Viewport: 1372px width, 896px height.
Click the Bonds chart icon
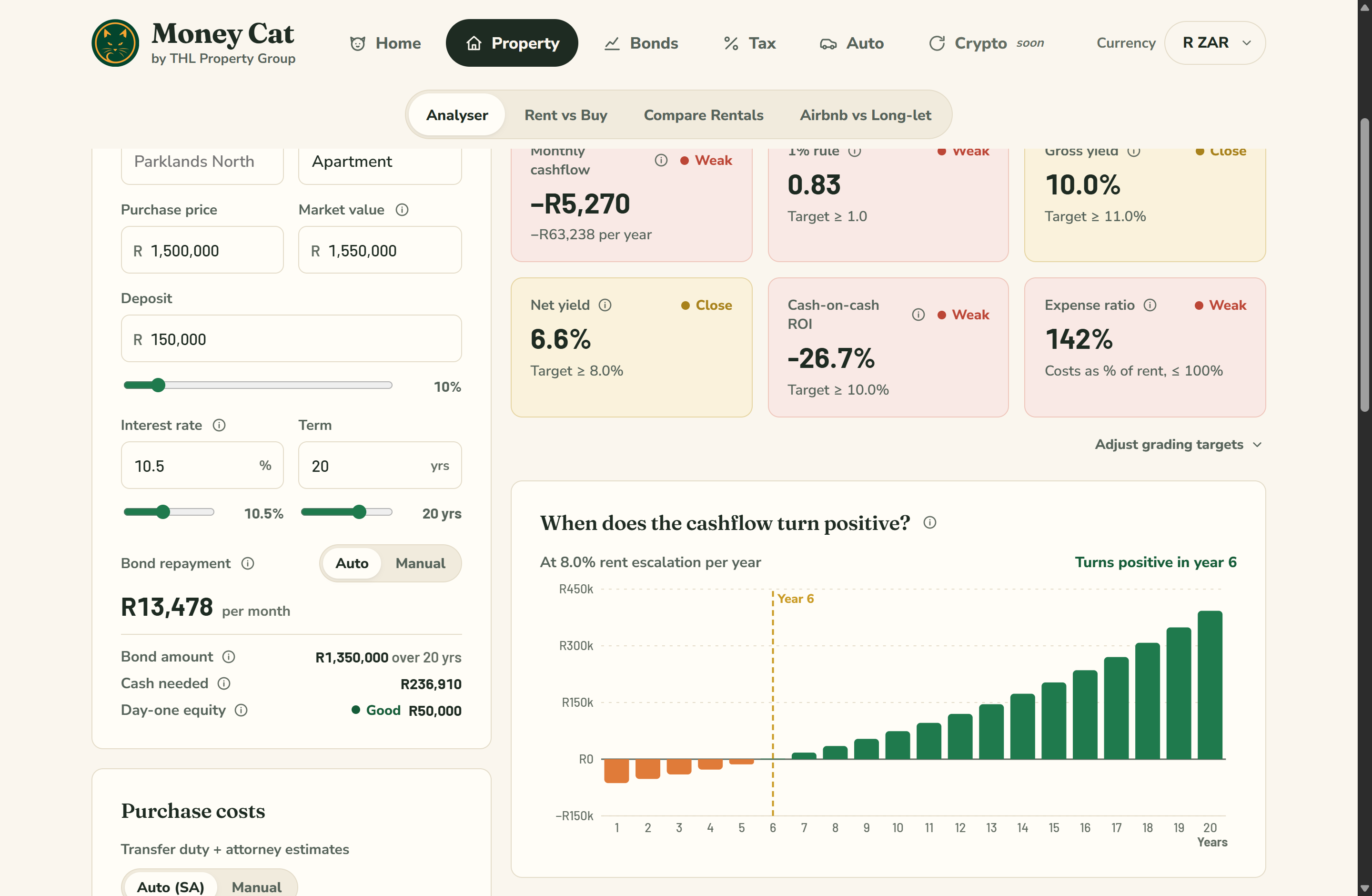click(x=612, y=43)
